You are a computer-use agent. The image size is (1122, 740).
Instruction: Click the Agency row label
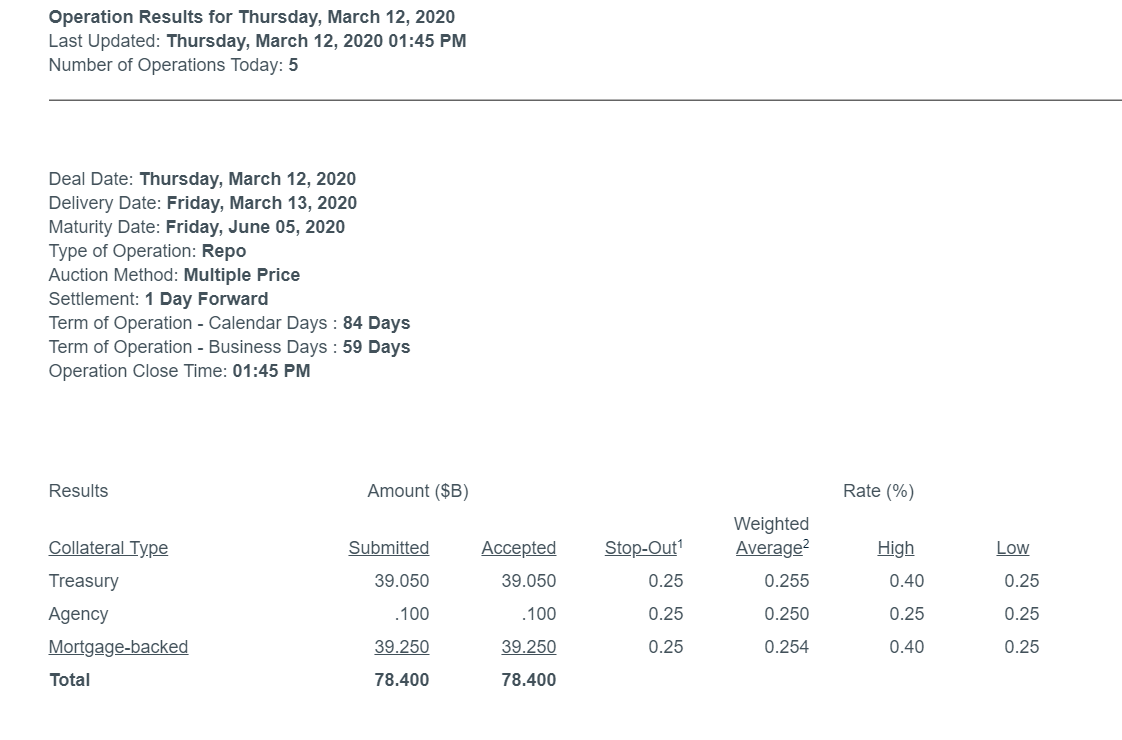(x=78, y=614)
